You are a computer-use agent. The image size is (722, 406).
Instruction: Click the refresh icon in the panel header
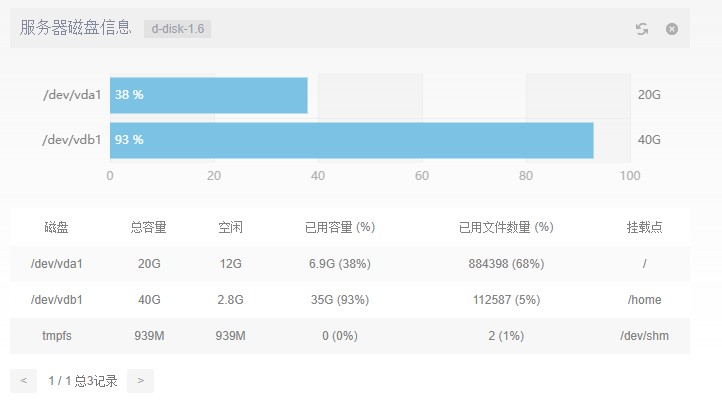(x=642, y=29)
